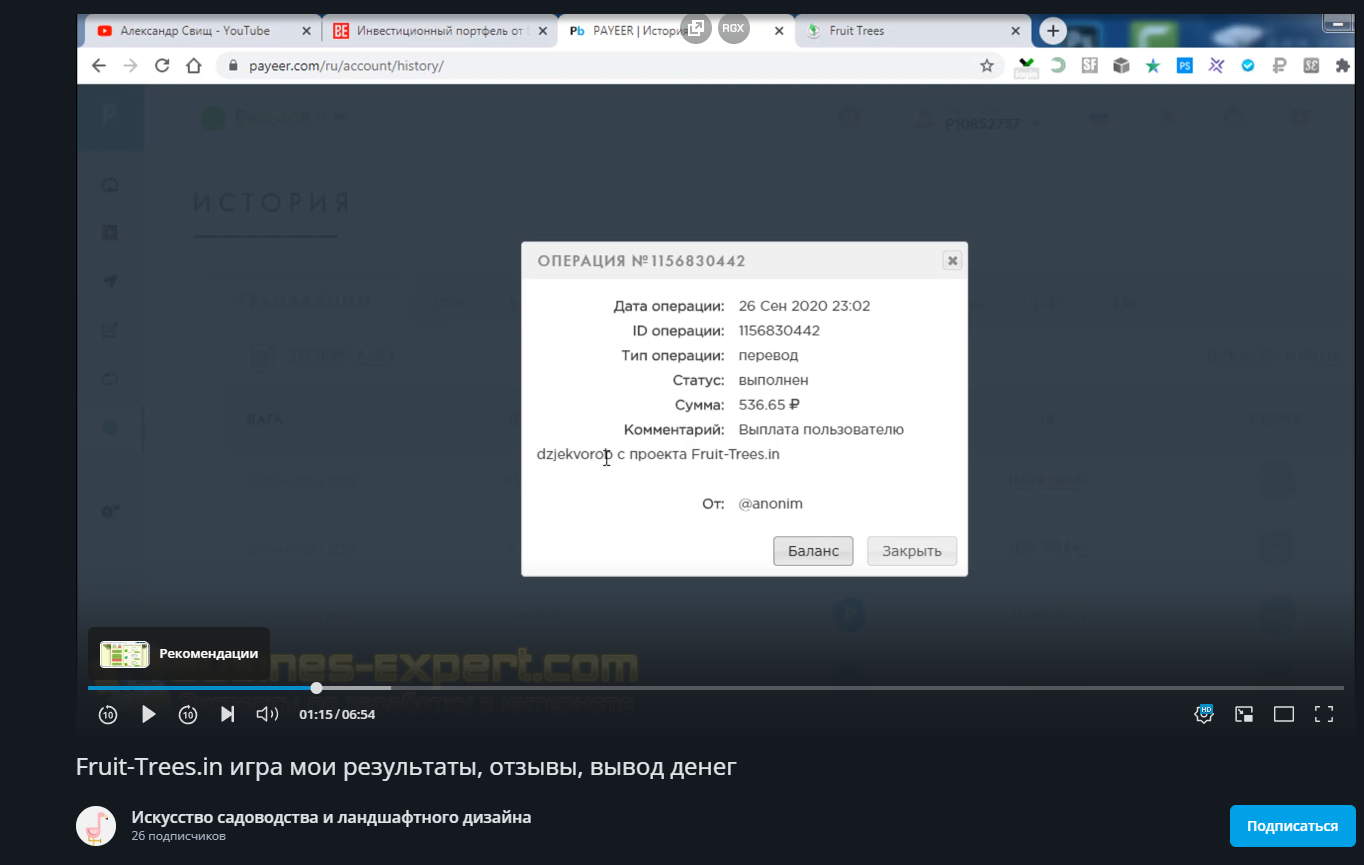1364x865 pixels.
Task: Click the blue checkmark extension icon
Action: tap(1248, 66)
